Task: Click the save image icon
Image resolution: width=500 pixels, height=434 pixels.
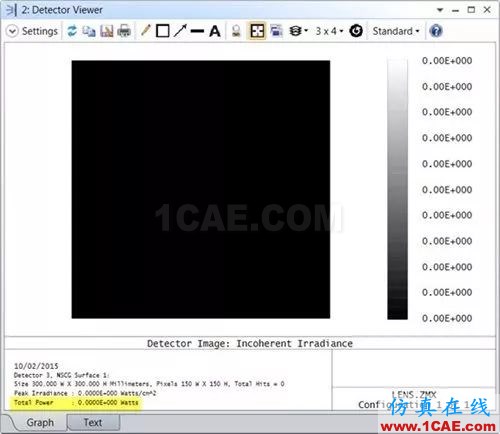Action: 107,31
